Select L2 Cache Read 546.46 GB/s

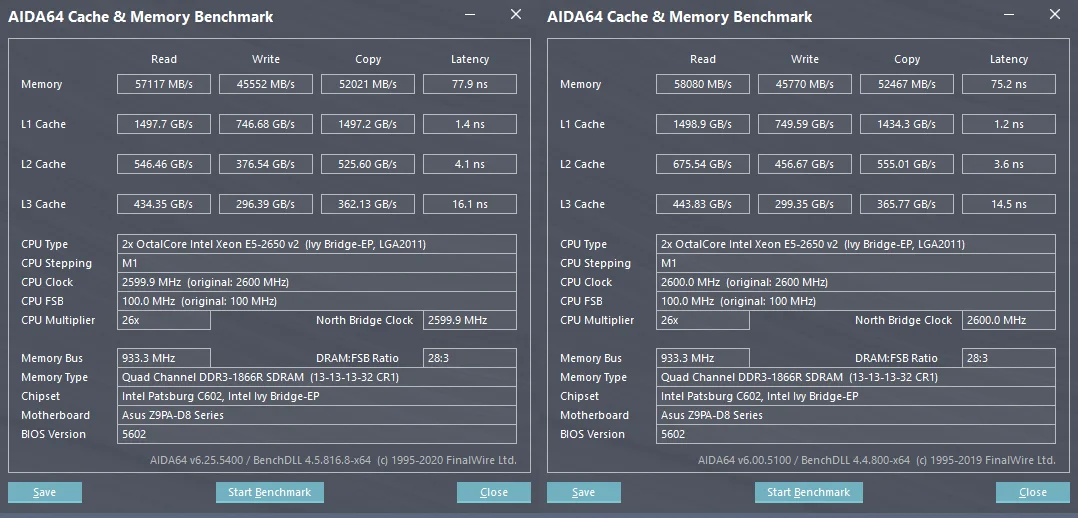coord(164,164)
